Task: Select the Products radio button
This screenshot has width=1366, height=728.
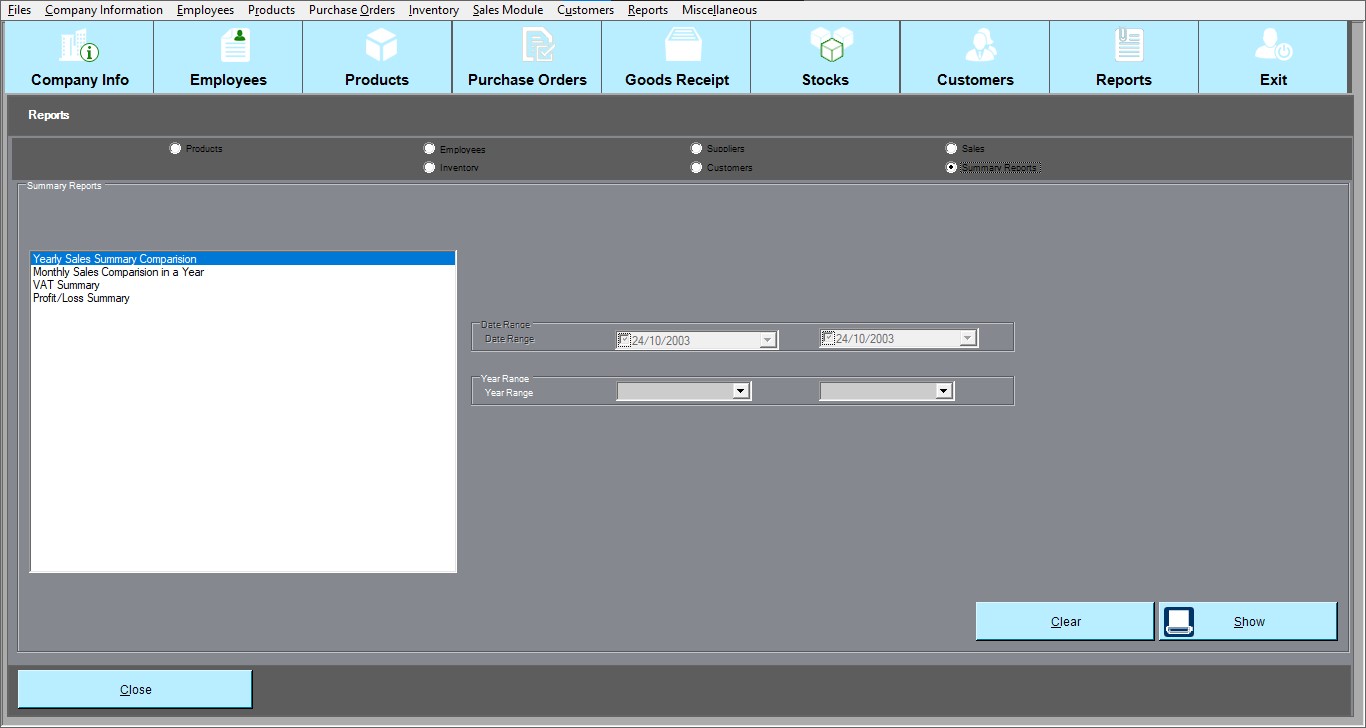Action: (176, 149)
